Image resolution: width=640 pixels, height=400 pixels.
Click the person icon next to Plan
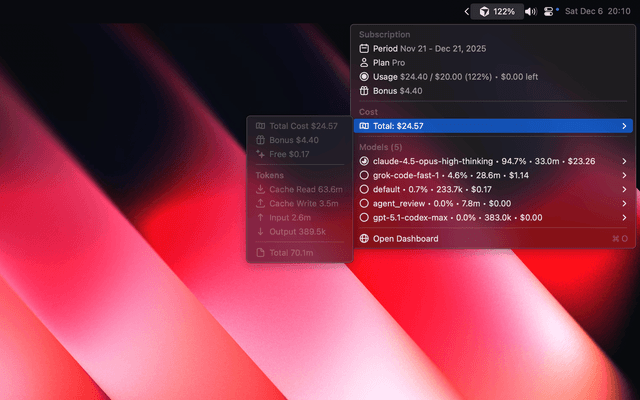(364, 62)
